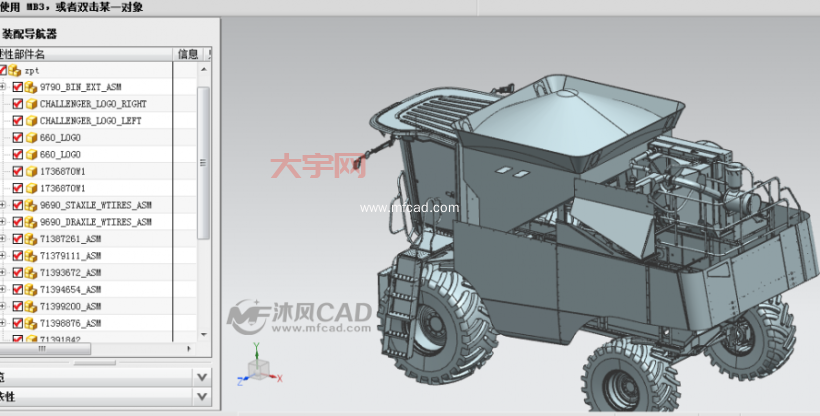Click the 9690_DRAXLE_WTIRES_ASM assembly icon

[x=31, y=222]
